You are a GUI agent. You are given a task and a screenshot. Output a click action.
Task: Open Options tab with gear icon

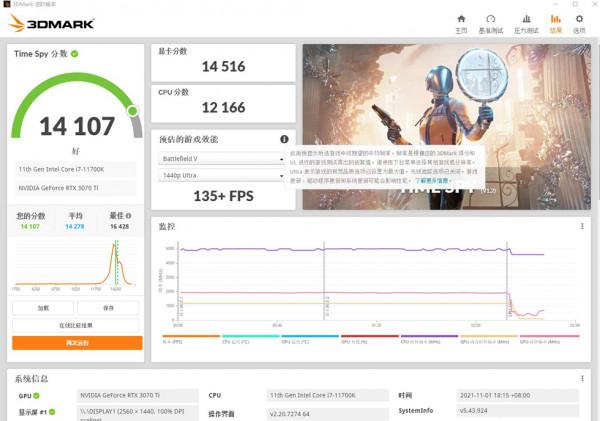pyautogui.click(x=579, y=24)
